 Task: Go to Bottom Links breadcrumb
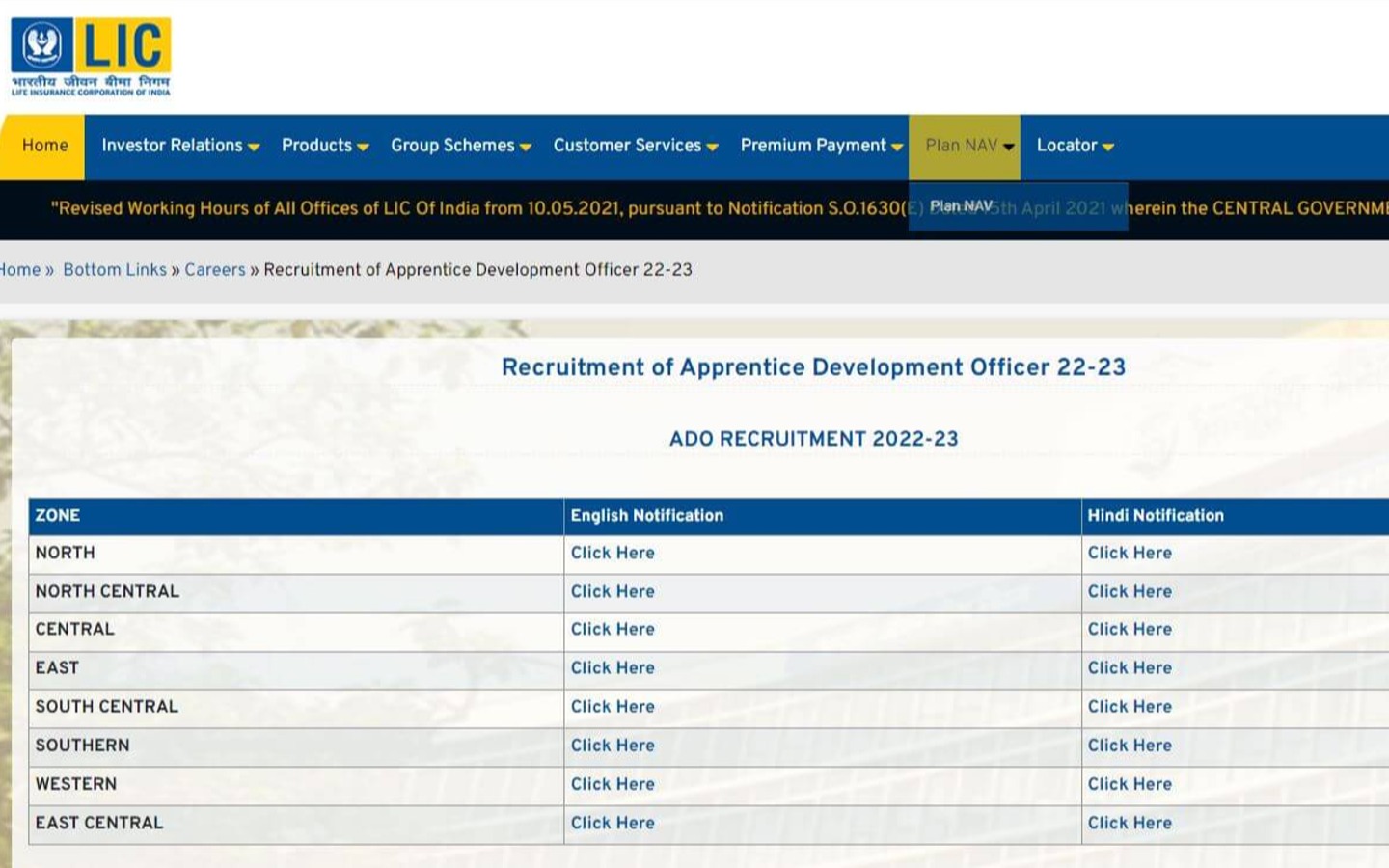[x=115, y=270]
